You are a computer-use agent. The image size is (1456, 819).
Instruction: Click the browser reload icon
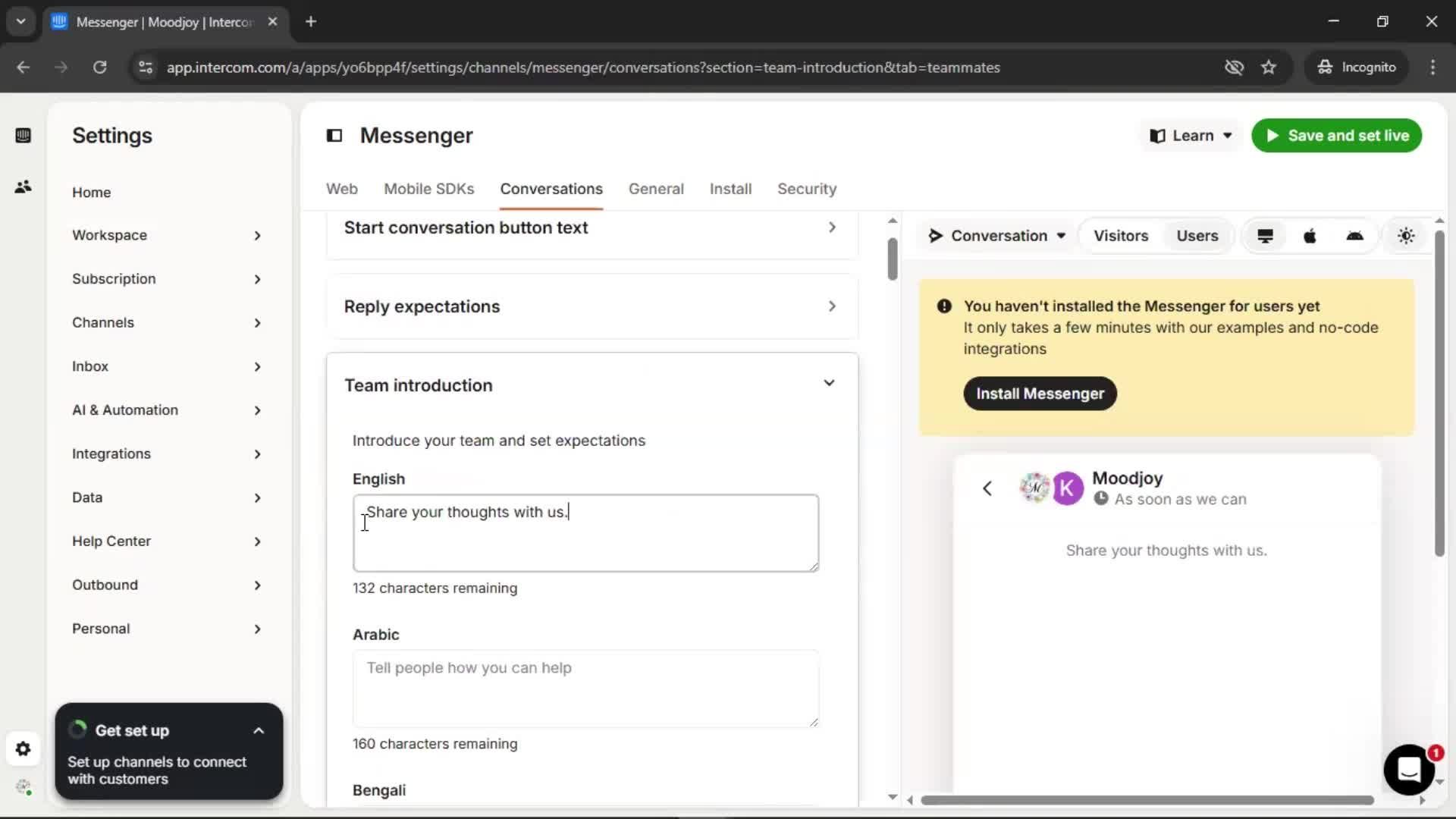click(99, 67)
